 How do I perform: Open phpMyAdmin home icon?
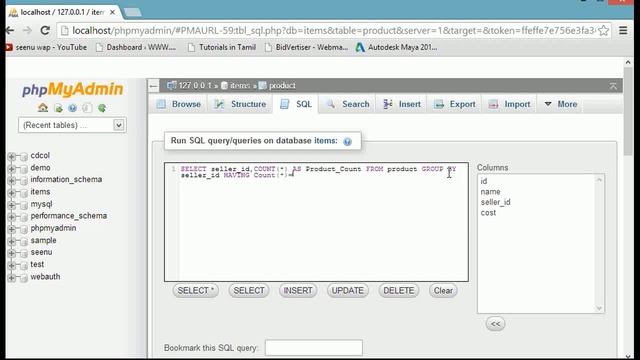point(43,108)
